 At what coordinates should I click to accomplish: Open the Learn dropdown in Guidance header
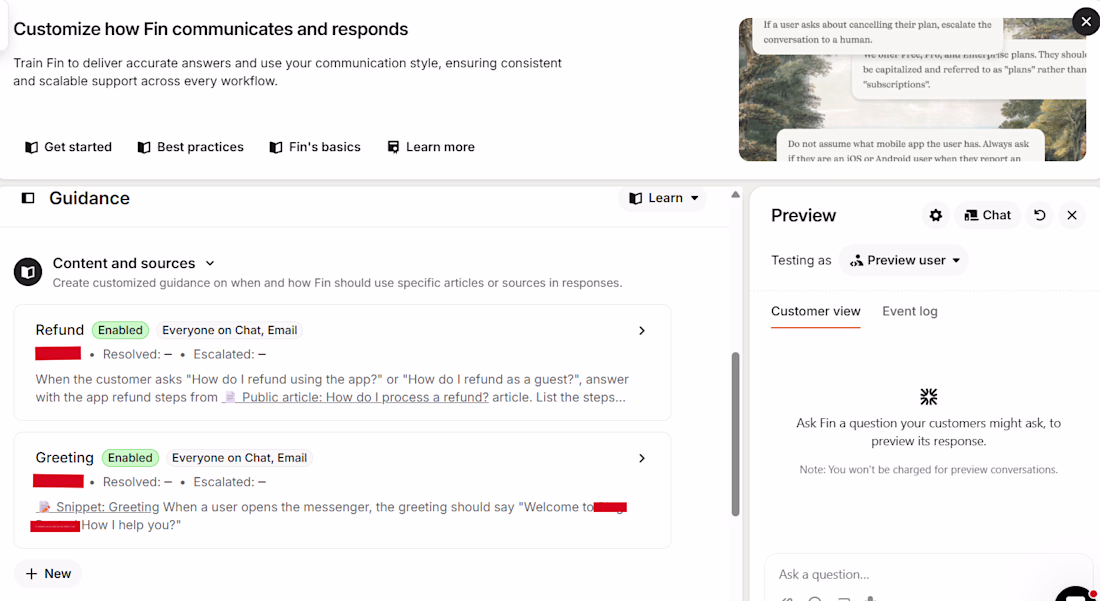pos(663,198)
